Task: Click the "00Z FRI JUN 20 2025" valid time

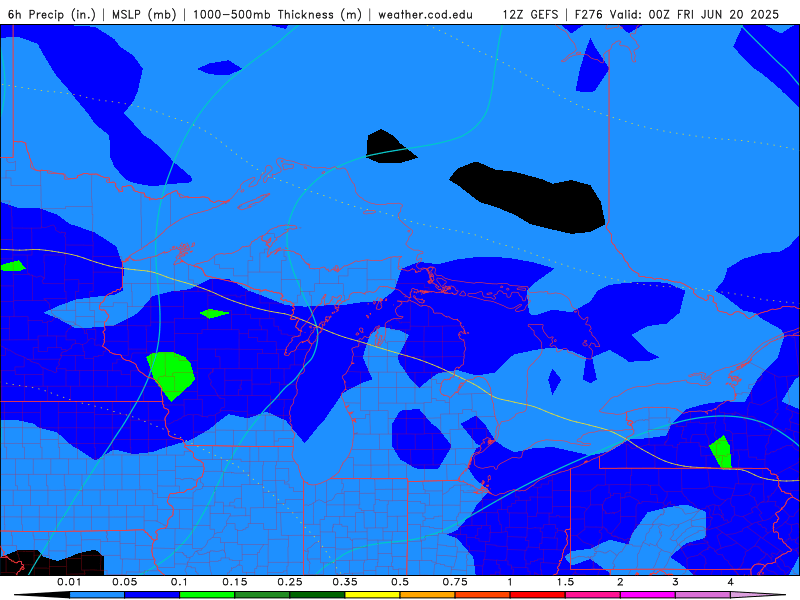Action: tap(714, 14)
